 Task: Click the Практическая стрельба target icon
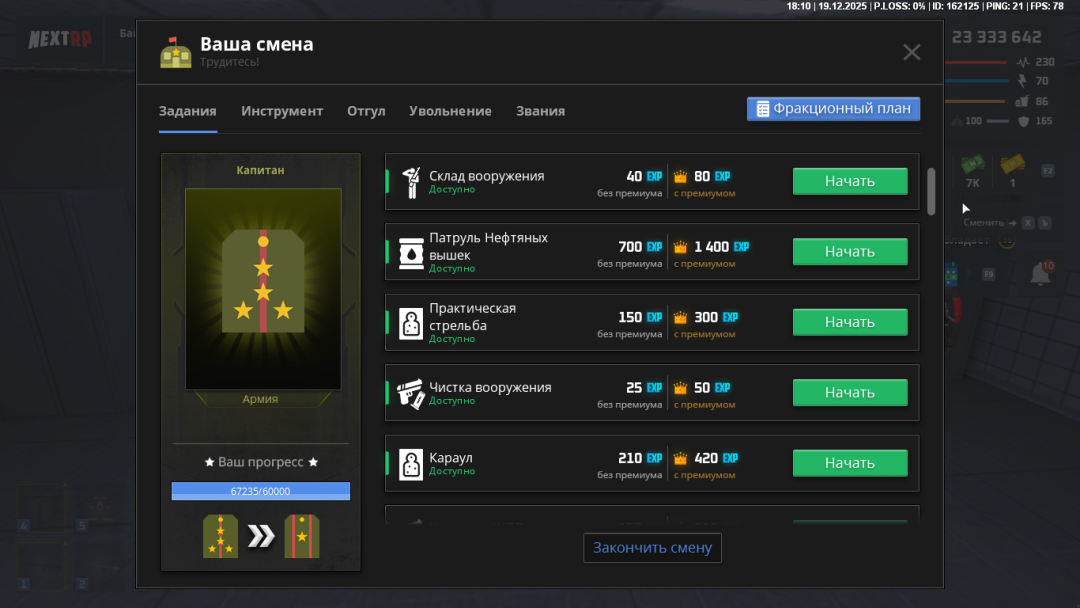coord(410,323)
